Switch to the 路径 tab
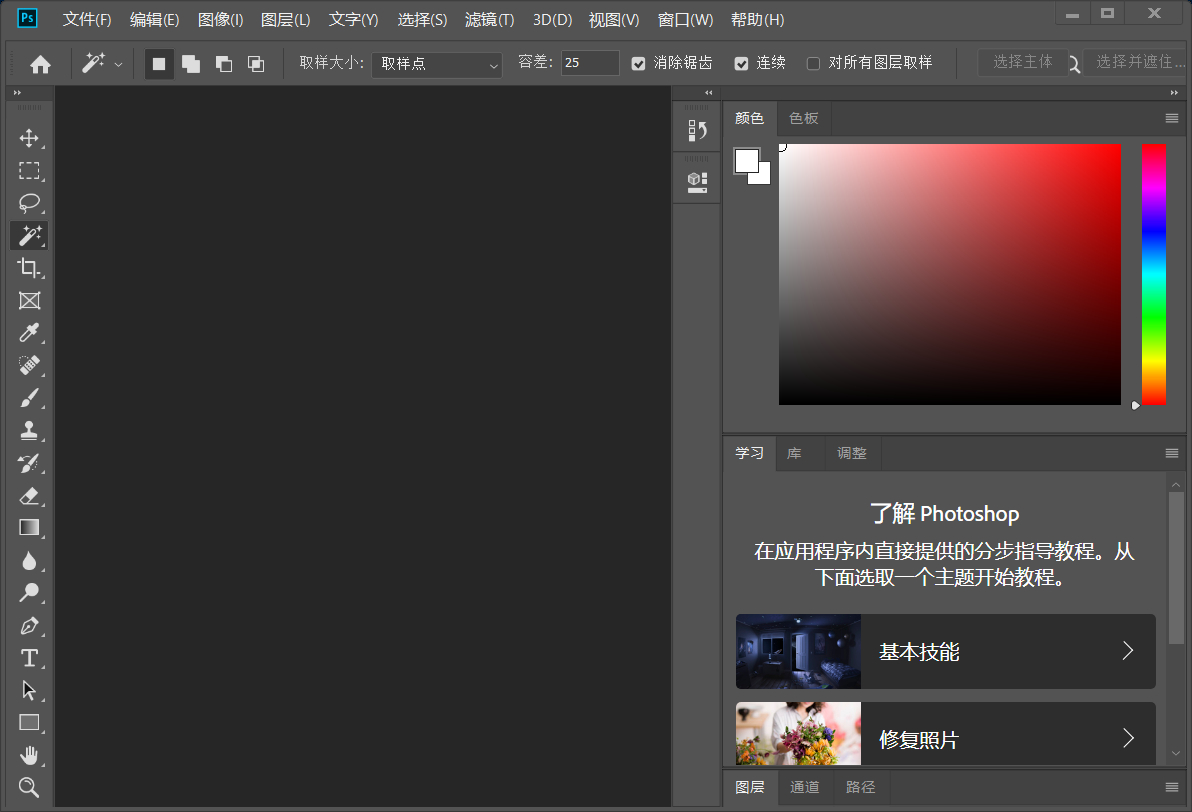This screenshot has height=812, width=1192. tap(860, 787)
